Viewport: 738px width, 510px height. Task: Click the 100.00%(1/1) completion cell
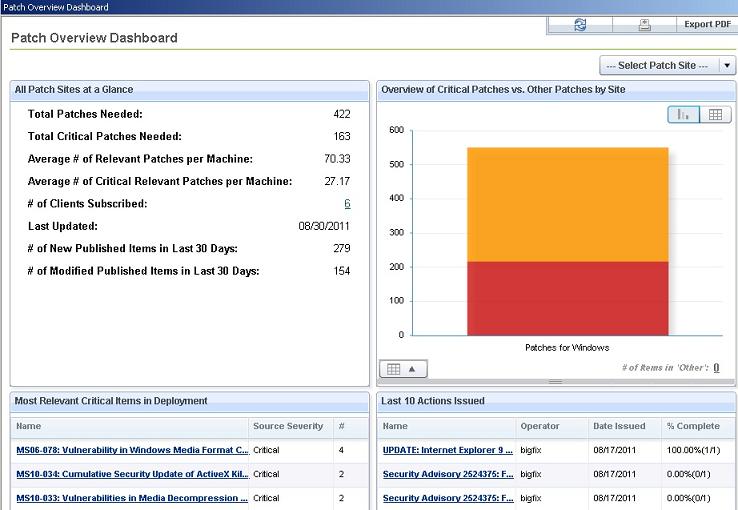point(693,450)
